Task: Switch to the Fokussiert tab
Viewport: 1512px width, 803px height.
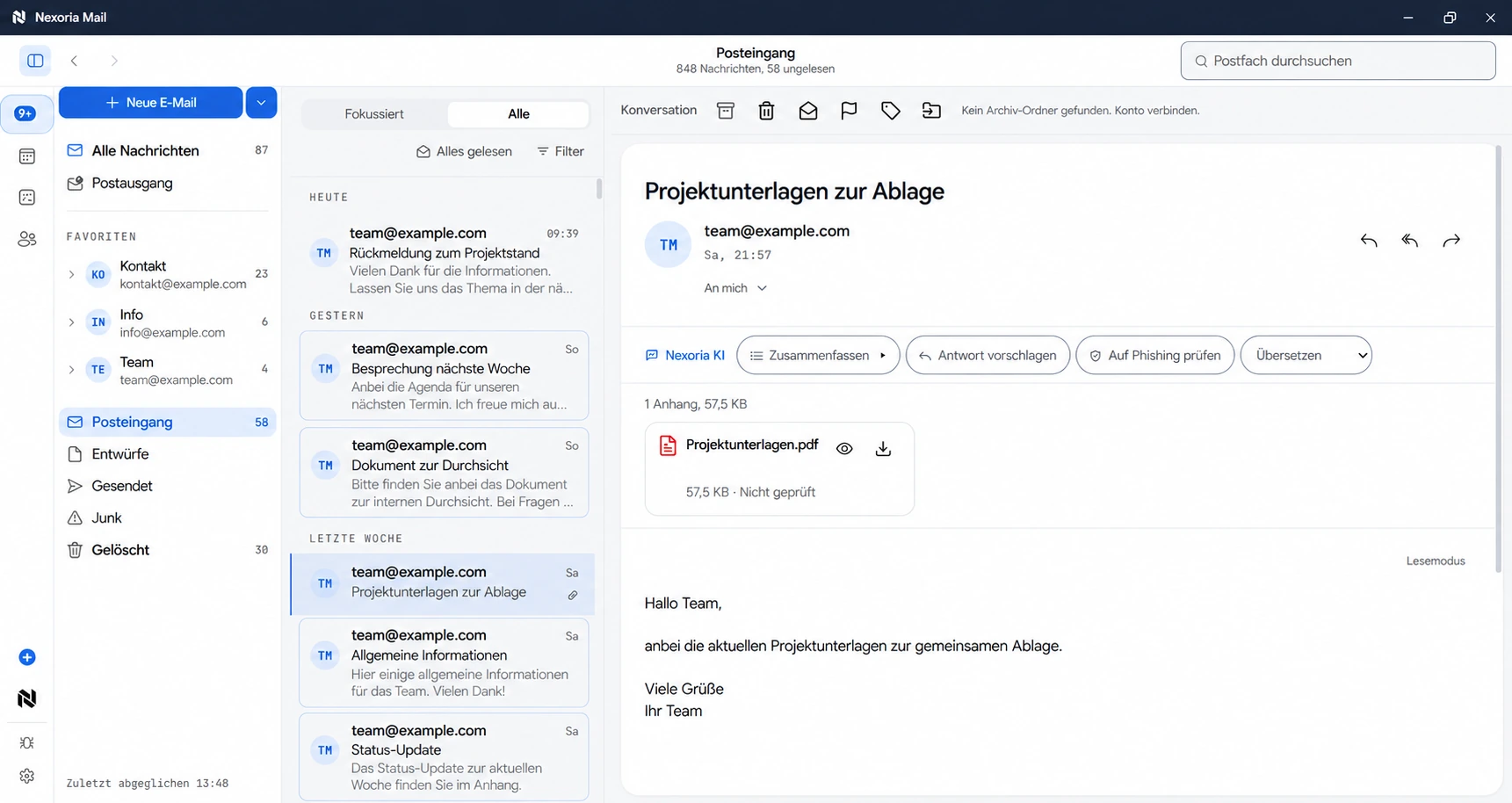Action: pos(374,114)
